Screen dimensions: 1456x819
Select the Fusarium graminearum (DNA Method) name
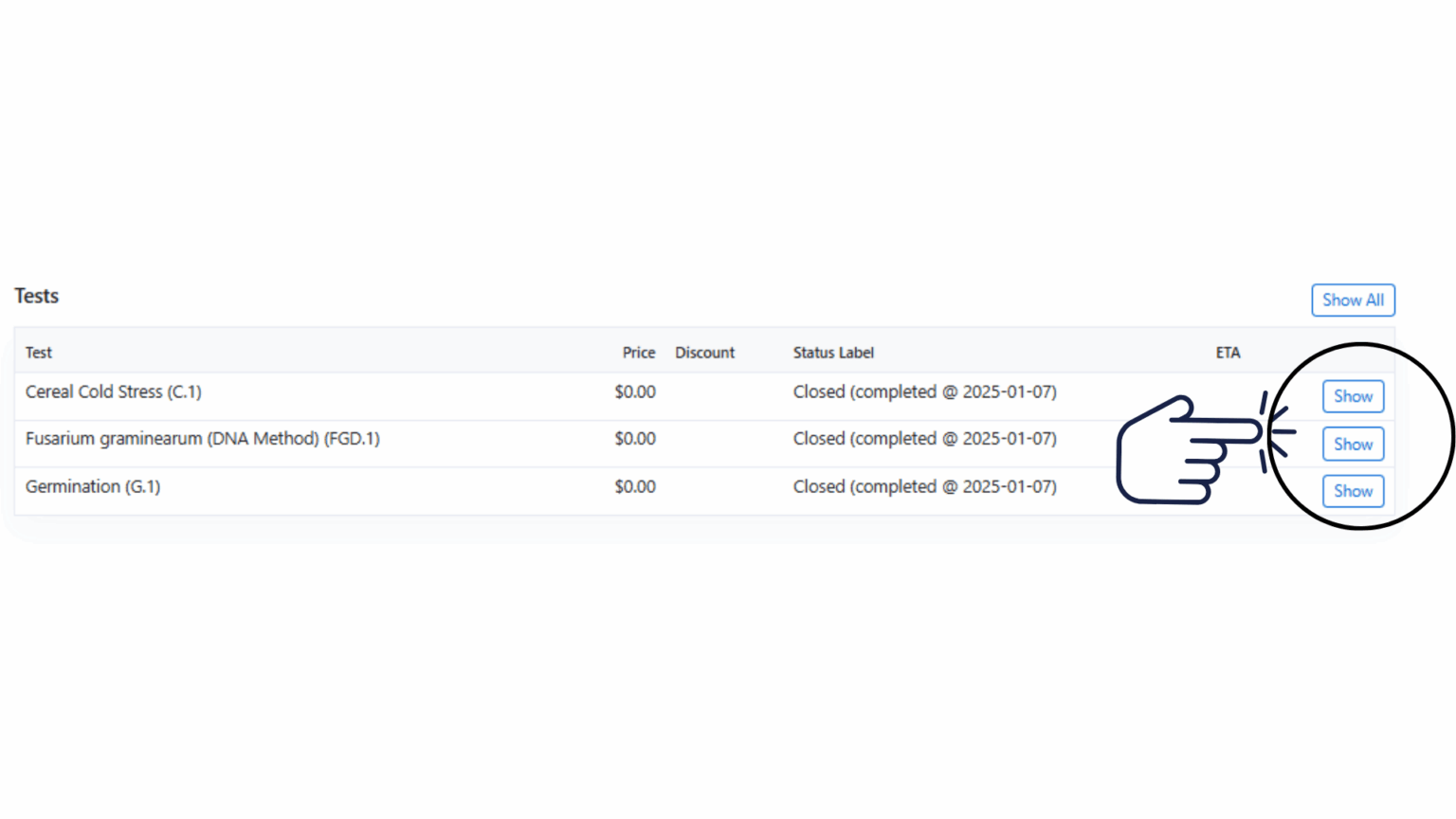pyautogui.click(x=202, y=439)
